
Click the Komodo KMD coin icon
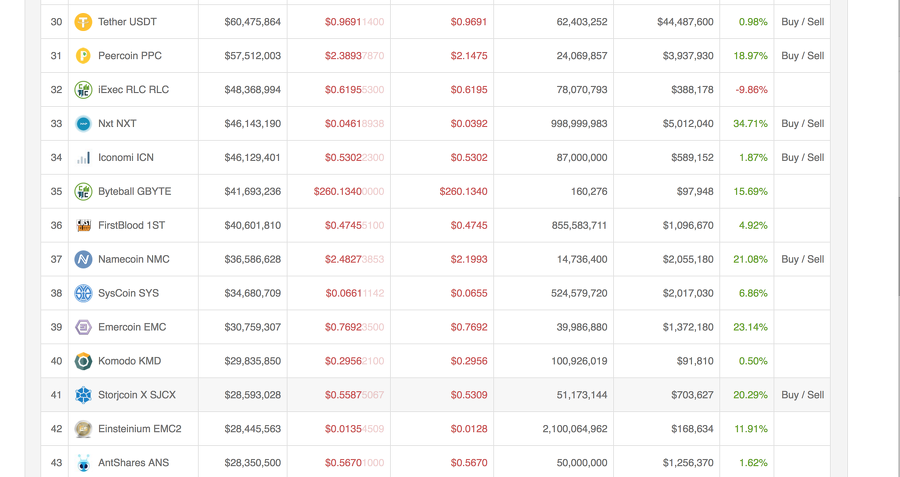84,361
